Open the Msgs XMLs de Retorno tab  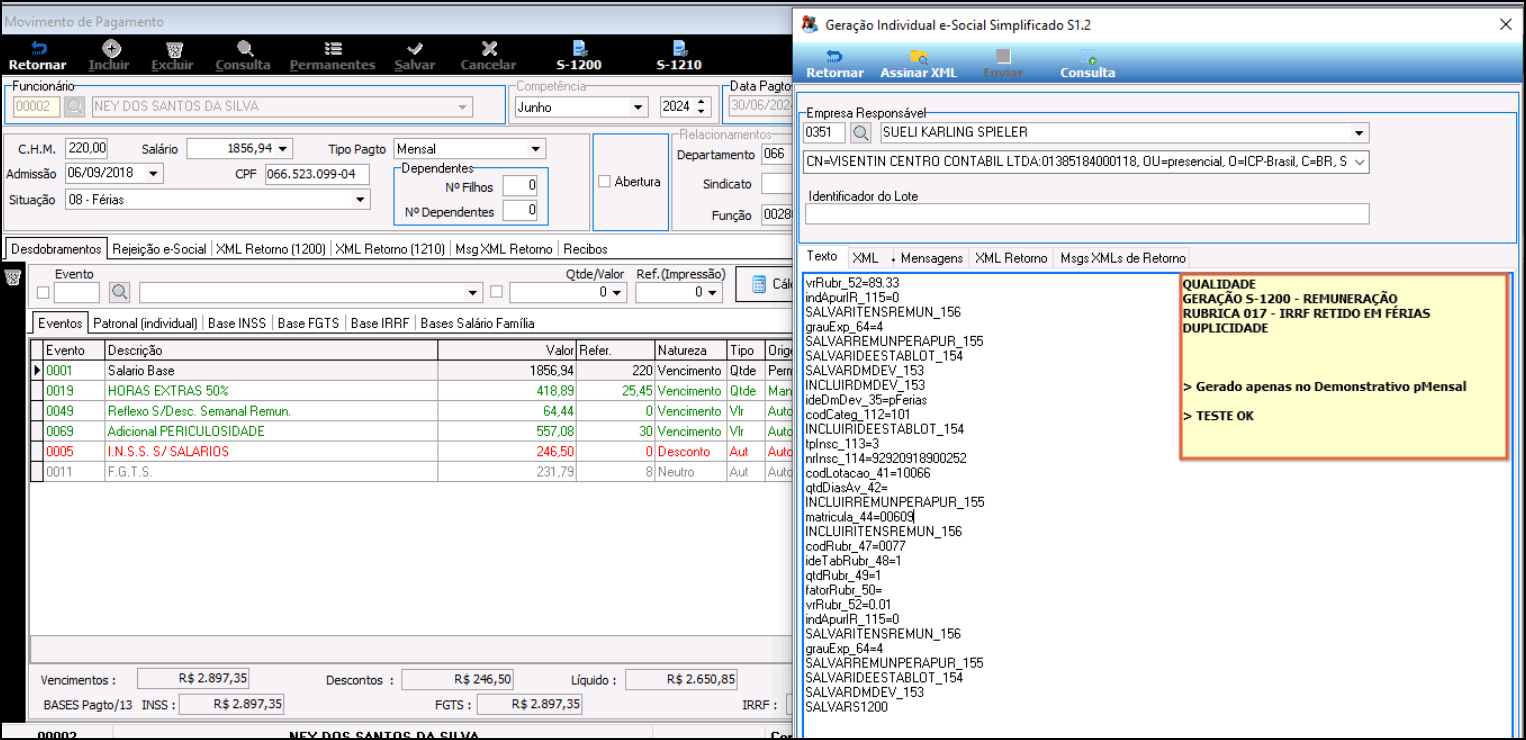pos(1122,258)
